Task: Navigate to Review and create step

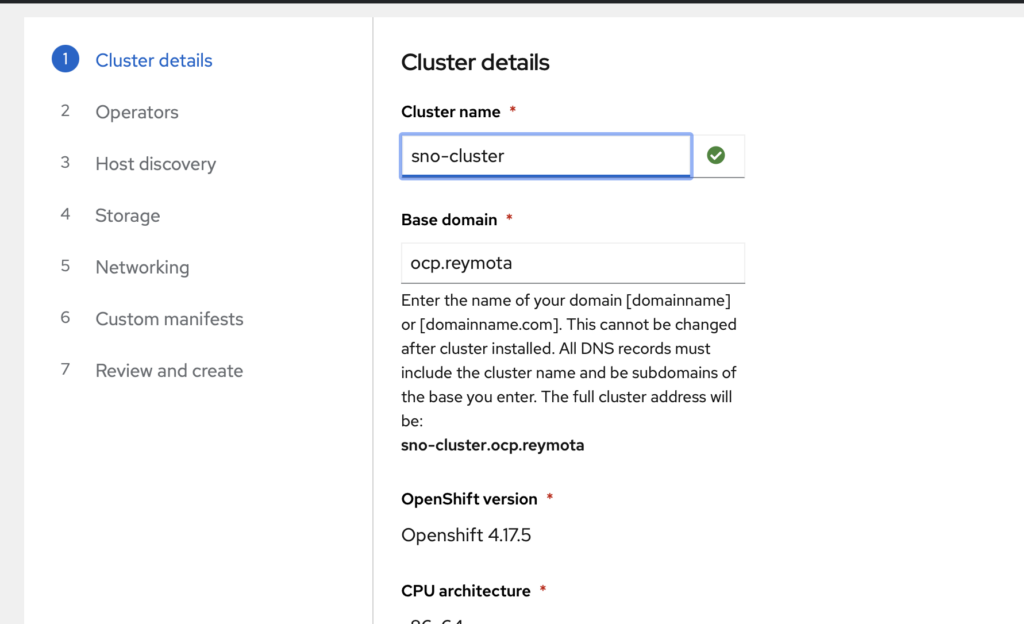Action: [x=169, y=370]
